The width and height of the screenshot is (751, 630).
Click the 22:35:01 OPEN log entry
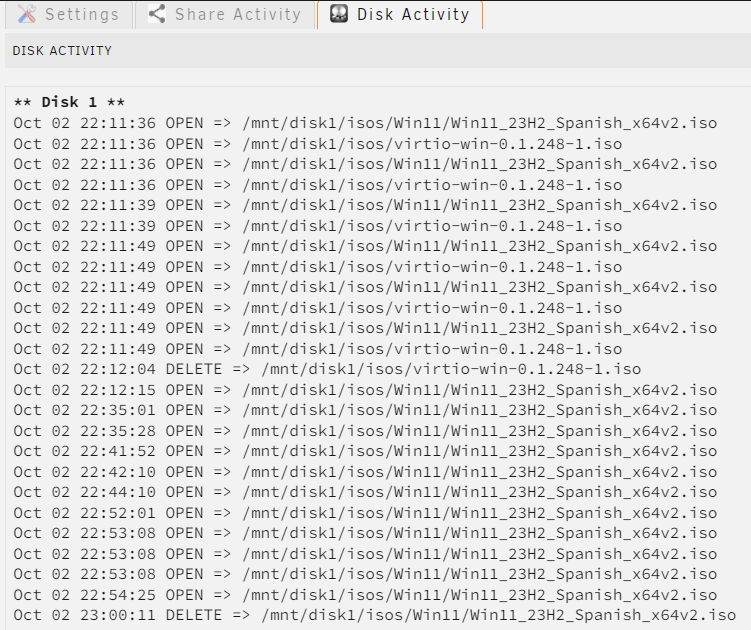(365, 410)
